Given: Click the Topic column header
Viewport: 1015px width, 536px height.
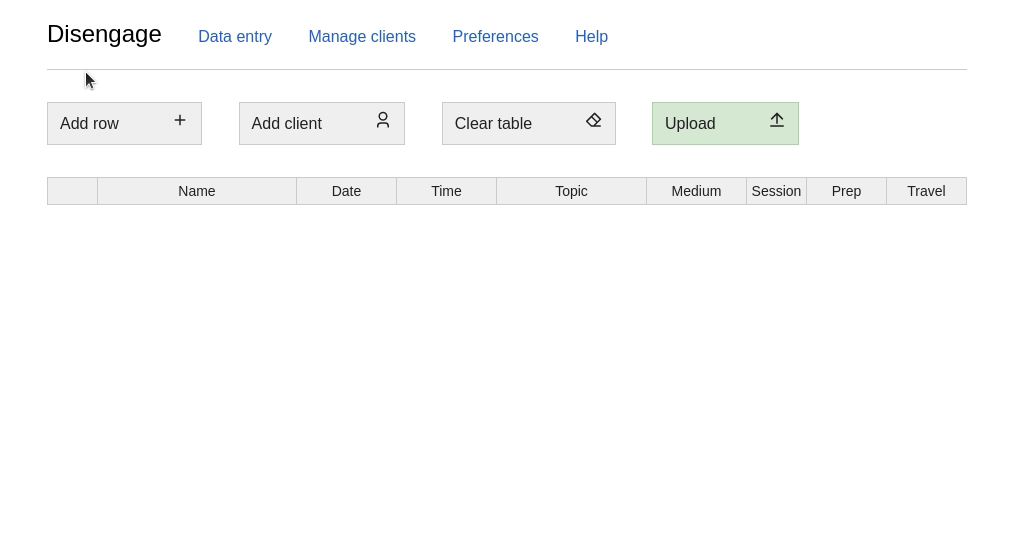Looking at the screenshot, I should (x=571, y=191).
